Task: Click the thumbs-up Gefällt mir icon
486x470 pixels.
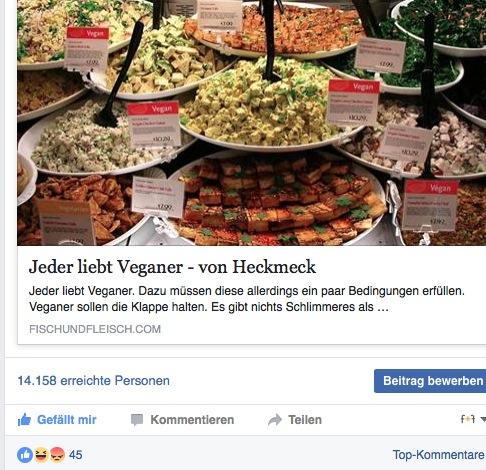Action: [24, 420]
